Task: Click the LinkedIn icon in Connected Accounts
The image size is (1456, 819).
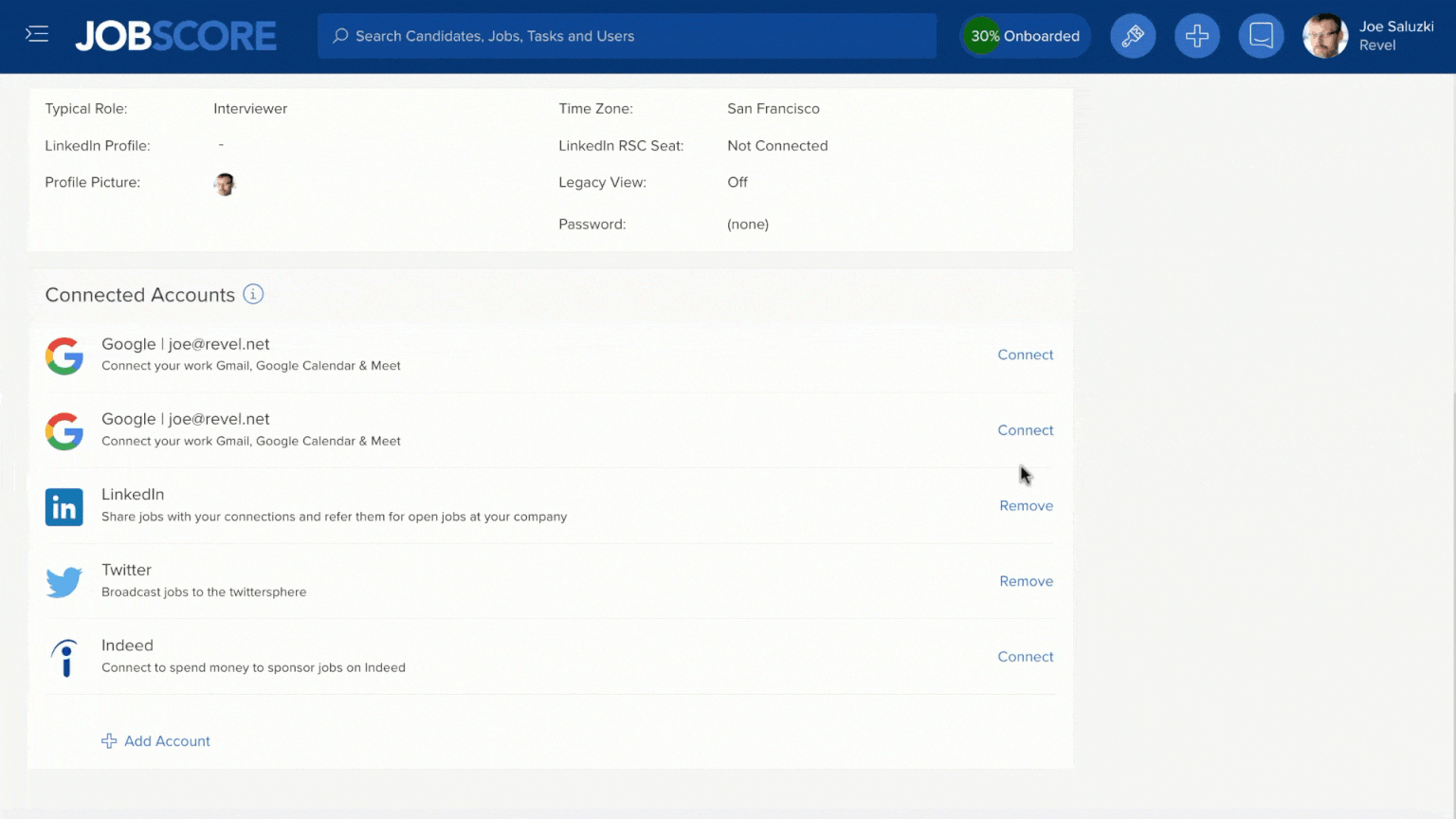Action: coord(64,507)
